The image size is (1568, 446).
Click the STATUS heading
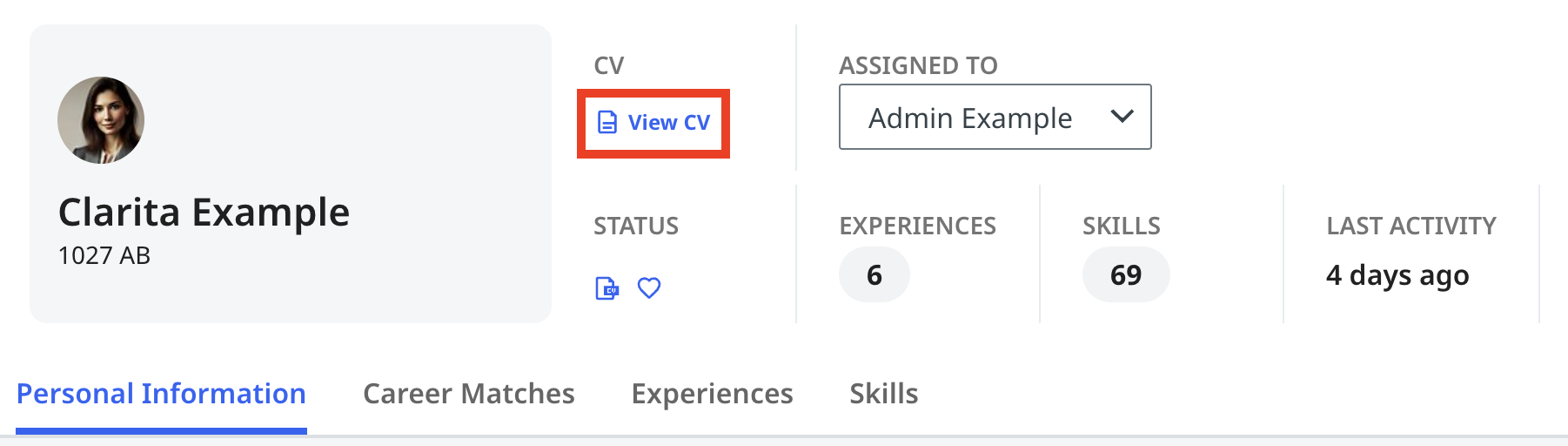[x=635, y=226]
